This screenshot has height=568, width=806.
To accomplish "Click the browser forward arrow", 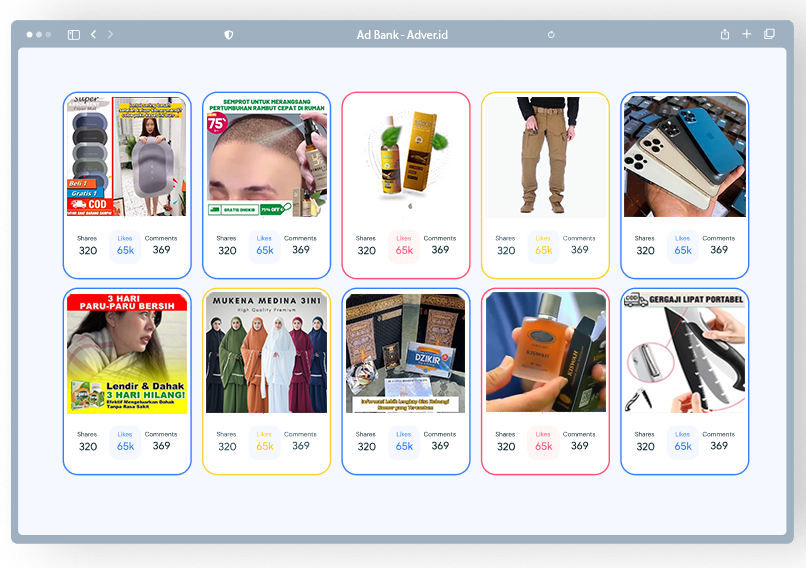I will click(110, 35).
